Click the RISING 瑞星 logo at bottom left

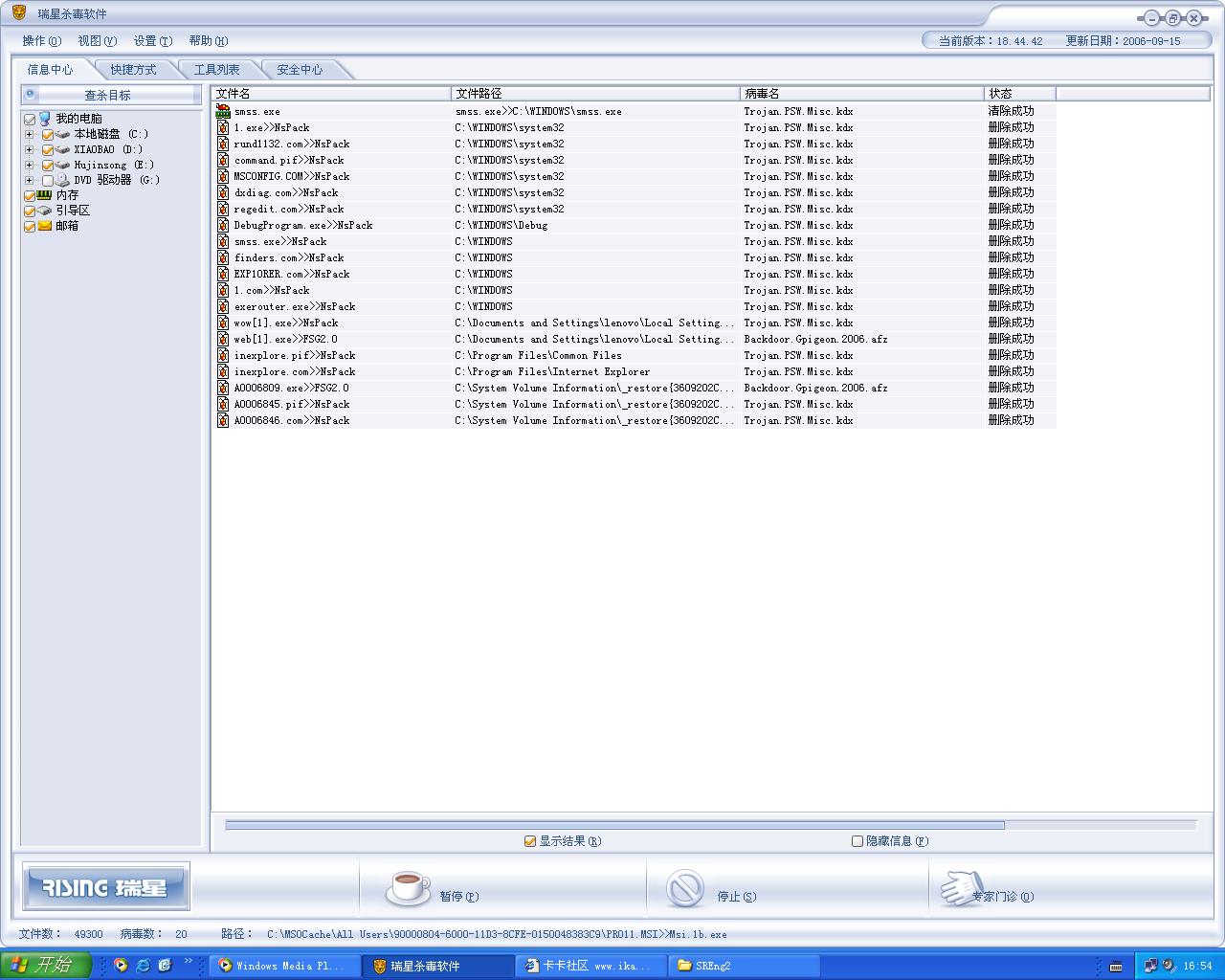[106, 886]
